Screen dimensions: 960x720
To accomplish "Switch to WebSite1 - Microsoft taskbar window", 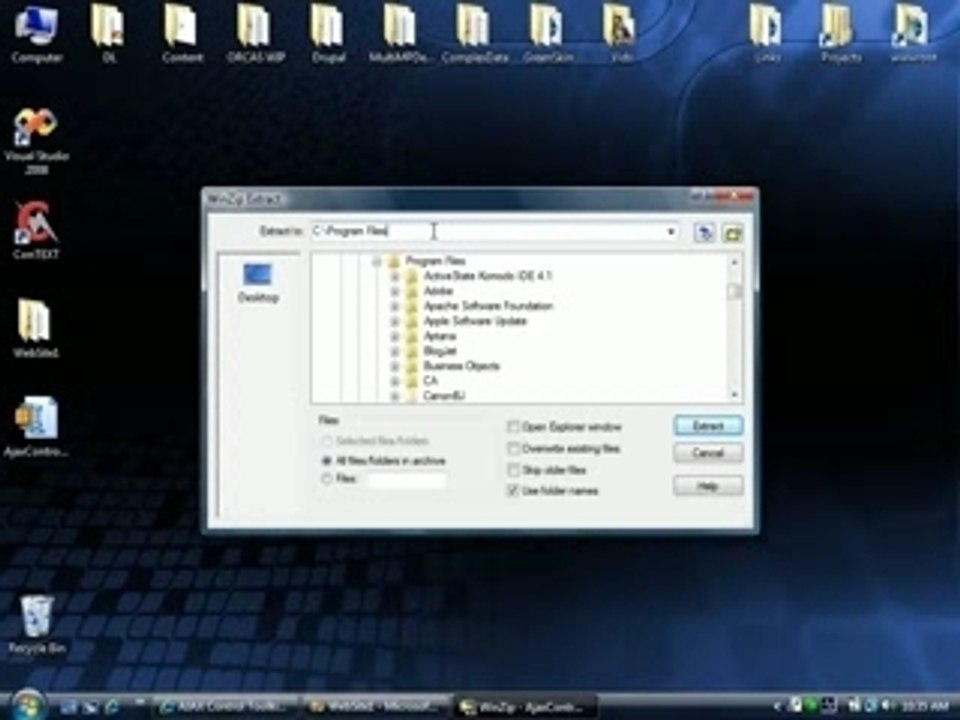I will (x=377, y=707).
